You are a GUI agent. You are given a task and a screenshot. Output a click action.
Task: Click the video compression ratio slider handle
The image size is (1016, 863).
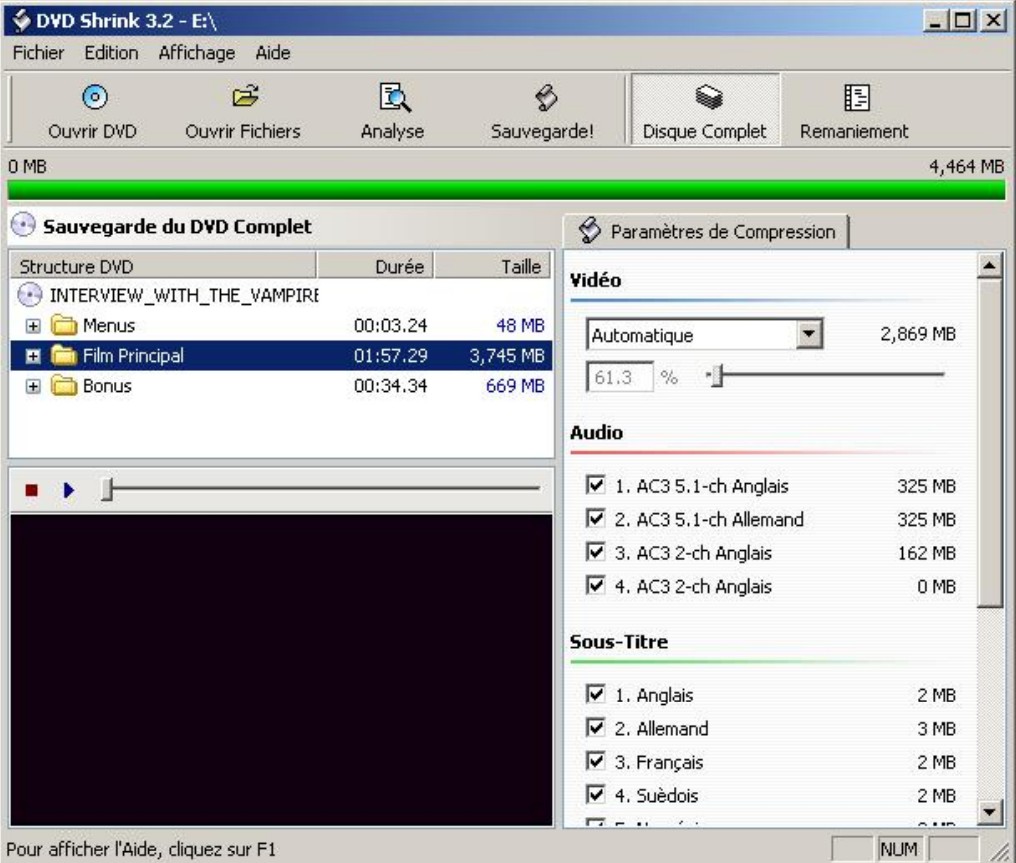click(x=716, y=375)
